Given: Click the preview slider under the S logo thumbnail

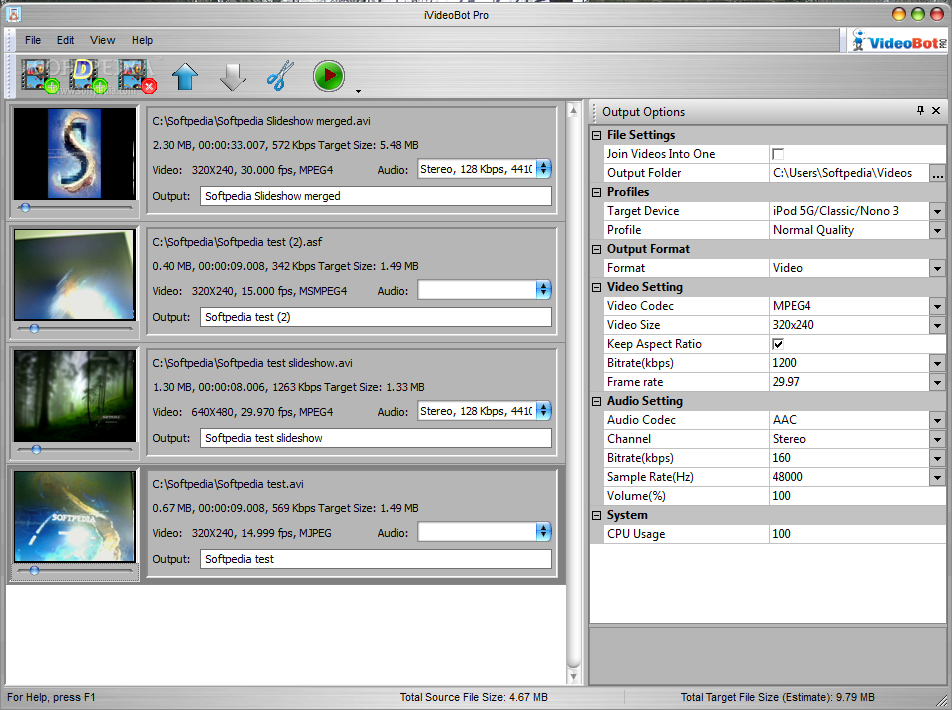Looking at the screenshot, I should pyautogui.click(x=75, y=208).
